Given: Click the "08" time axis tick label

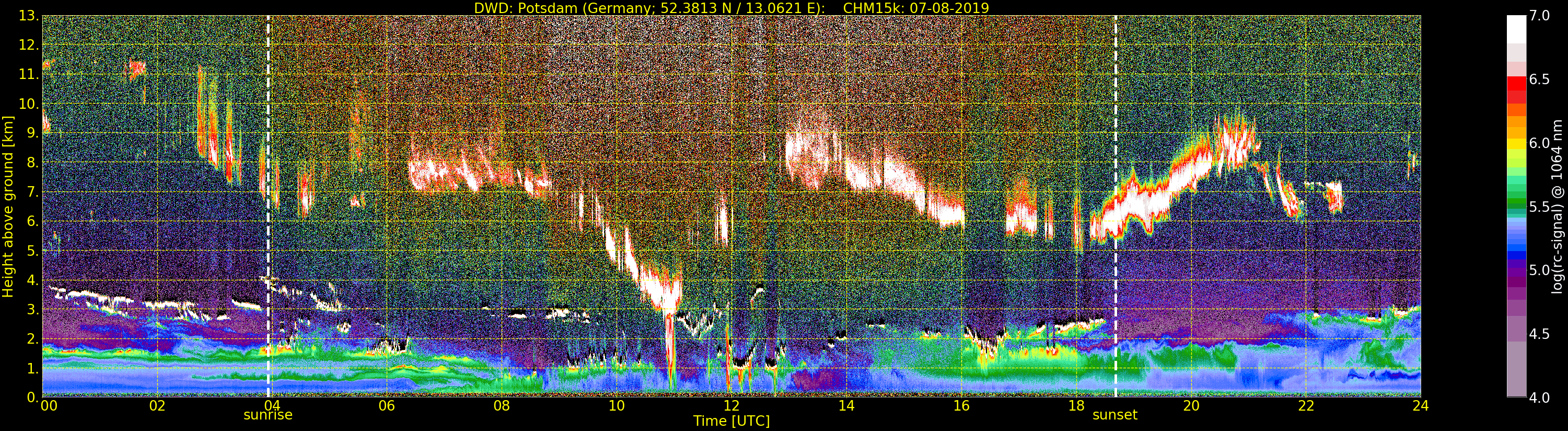Looking at the screenshot, I should (502, 405).
